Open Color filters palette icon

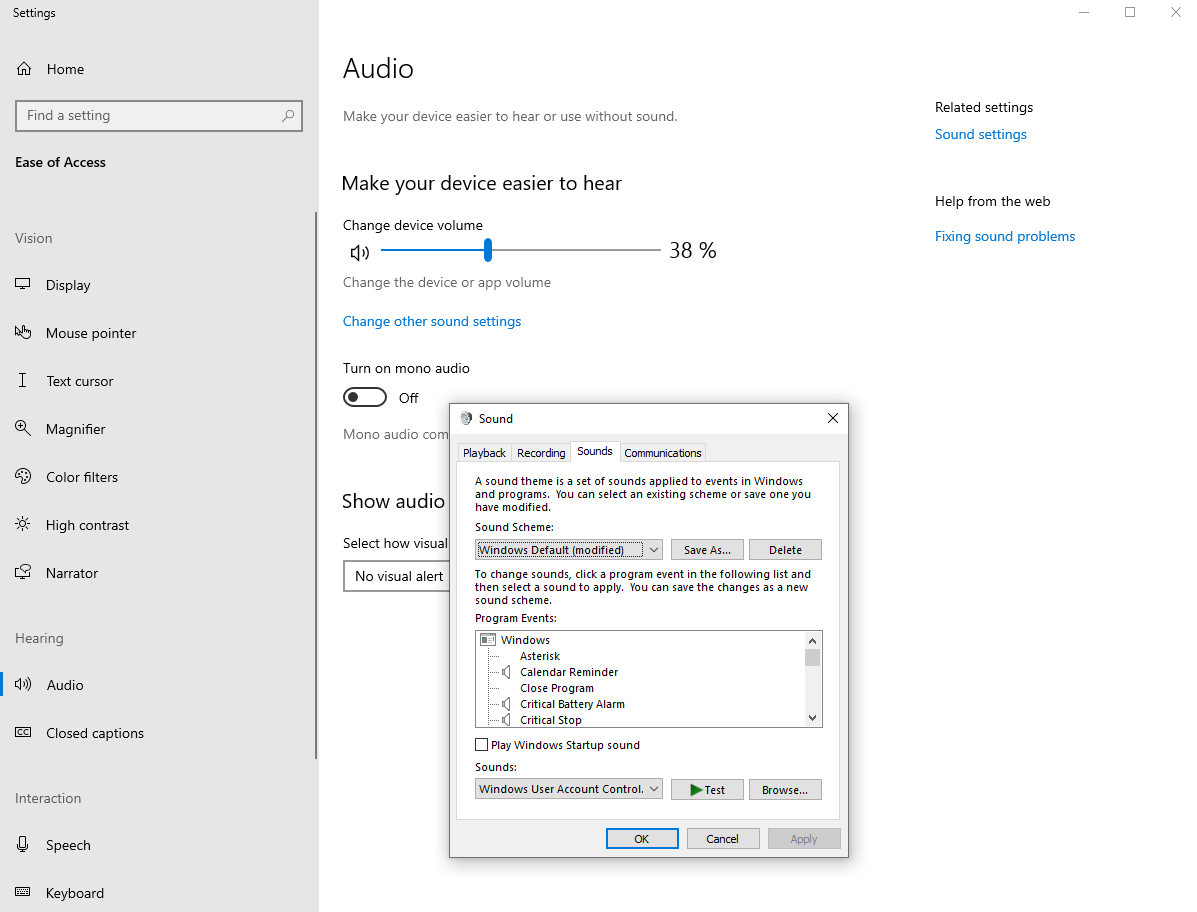click(23, 477)
